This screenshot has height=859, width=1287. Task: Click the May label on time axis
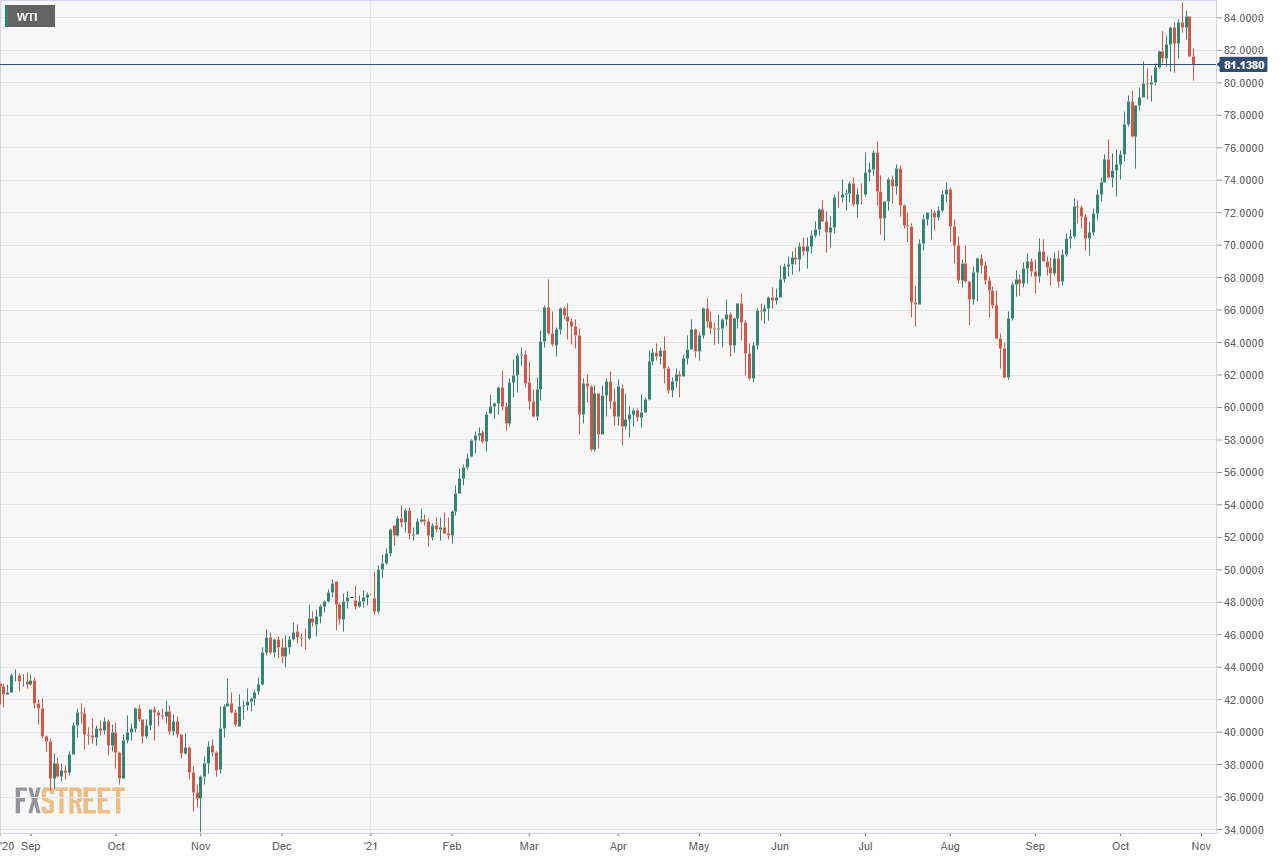[699, 846]
